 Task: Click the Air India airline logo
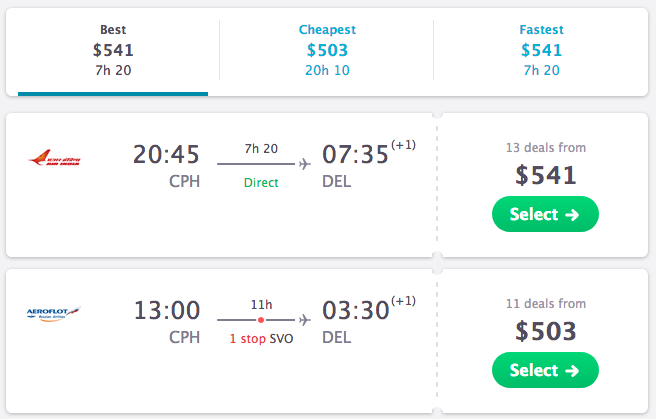[x=54, y=158]
